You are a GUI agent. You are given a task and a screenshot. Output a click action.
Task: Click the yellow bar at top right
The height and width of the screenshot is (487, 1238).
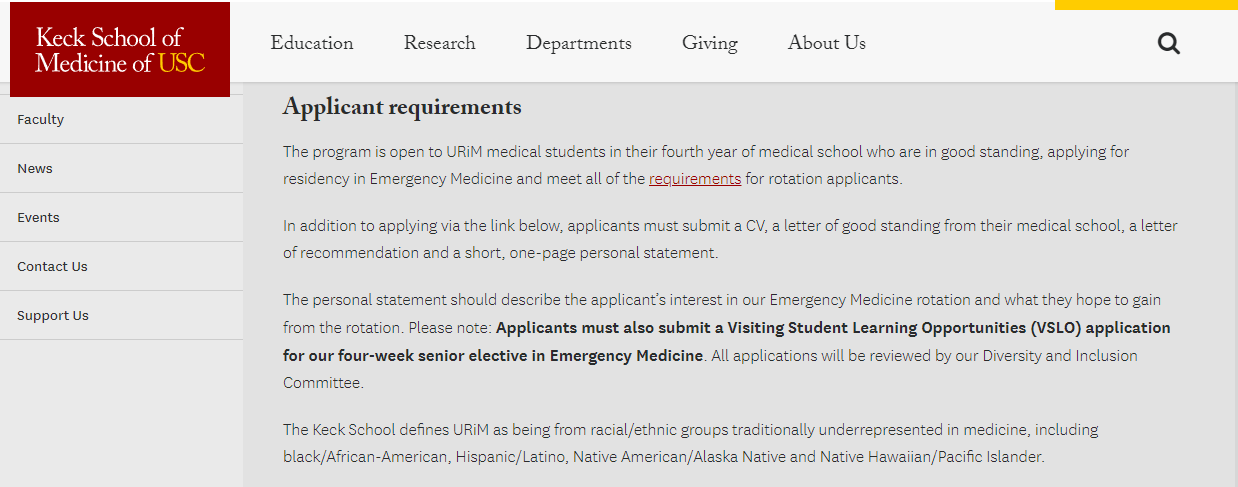coord(1146,5)
